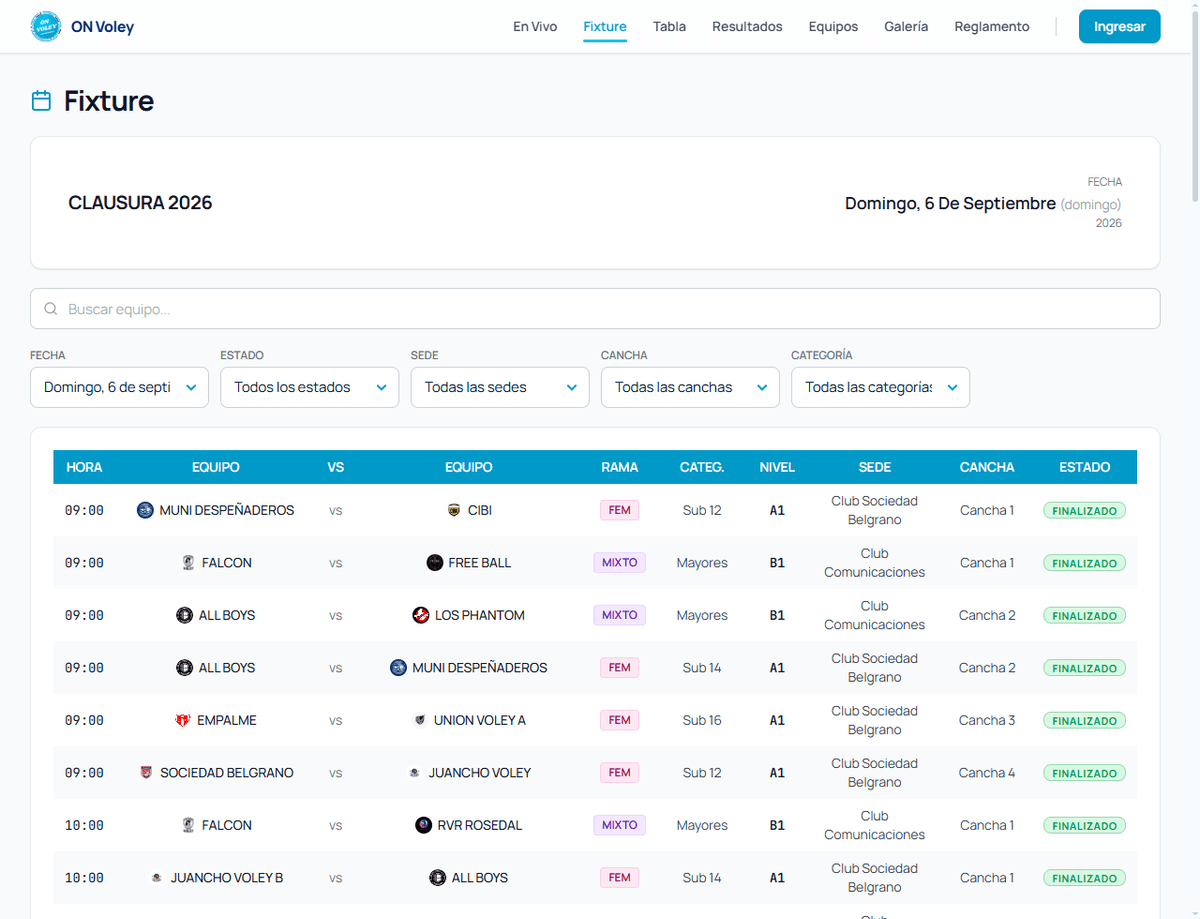Click the Ingresar button
This screenshot has width=1200, height=919.
pyautogui.click(x=1119, y=27)
